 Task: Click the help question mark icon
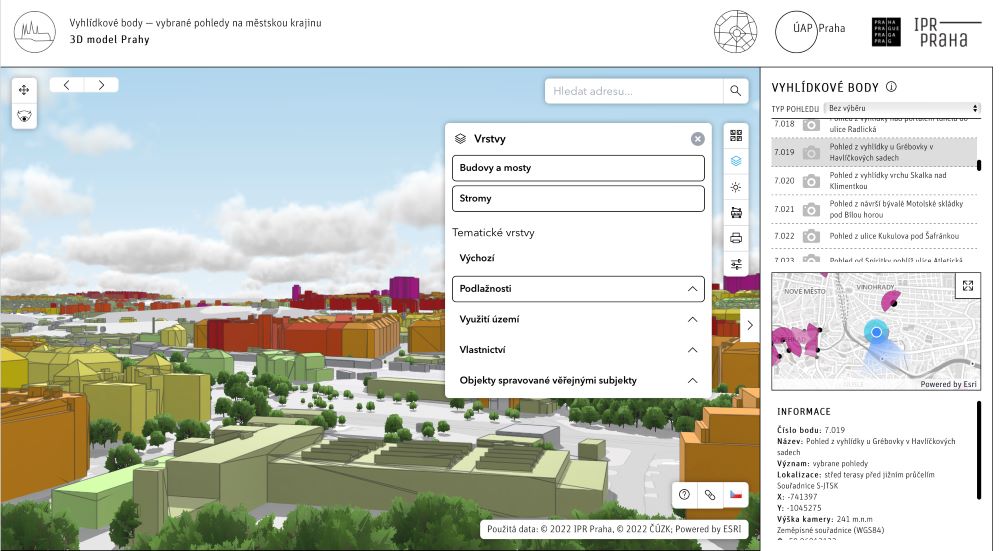[684, 495]
